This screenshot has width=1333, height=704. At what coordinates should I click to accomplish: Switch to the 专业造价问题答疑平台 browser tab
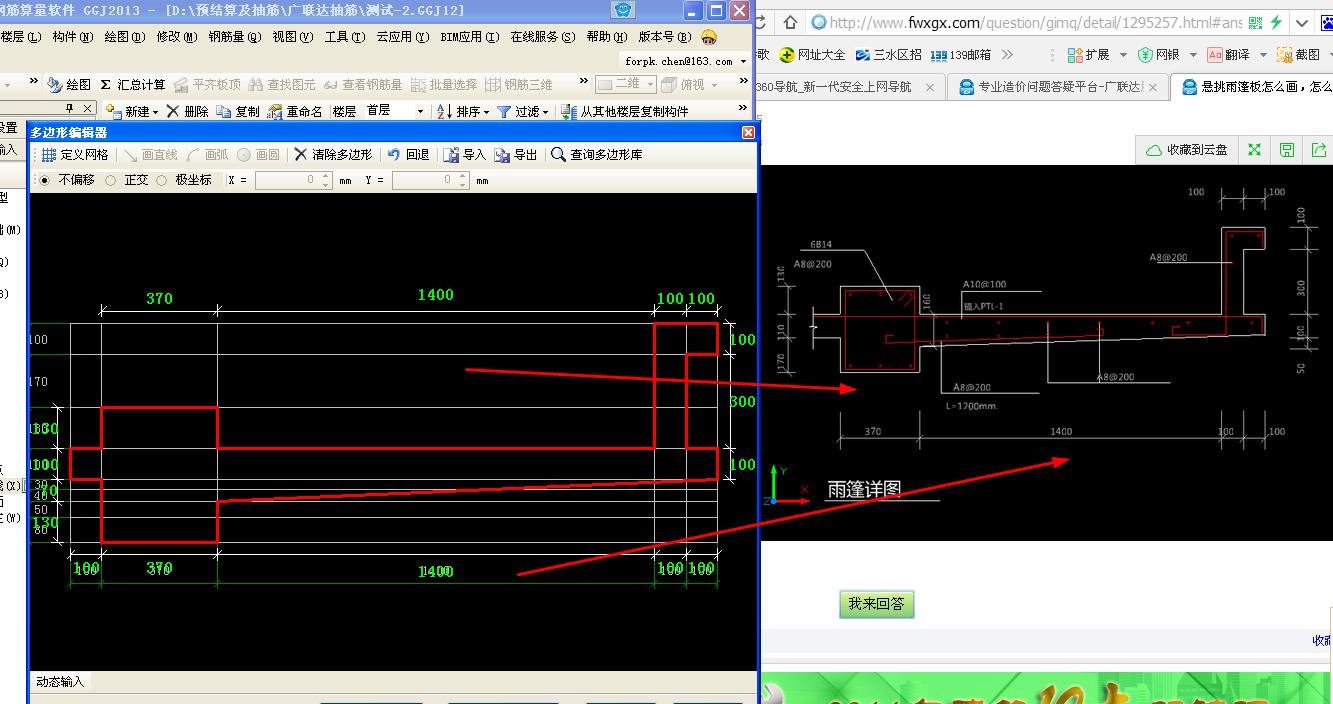click(1050, 87)
